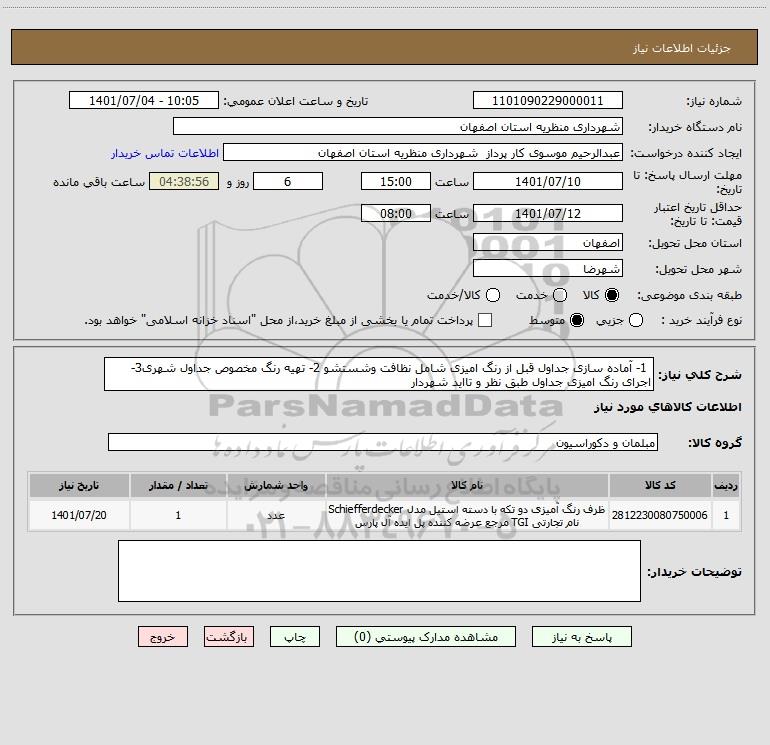The width and height of the screenshot is (770, 745).
Task: Click کد کالا column header
Action: (x=660, y=485)
